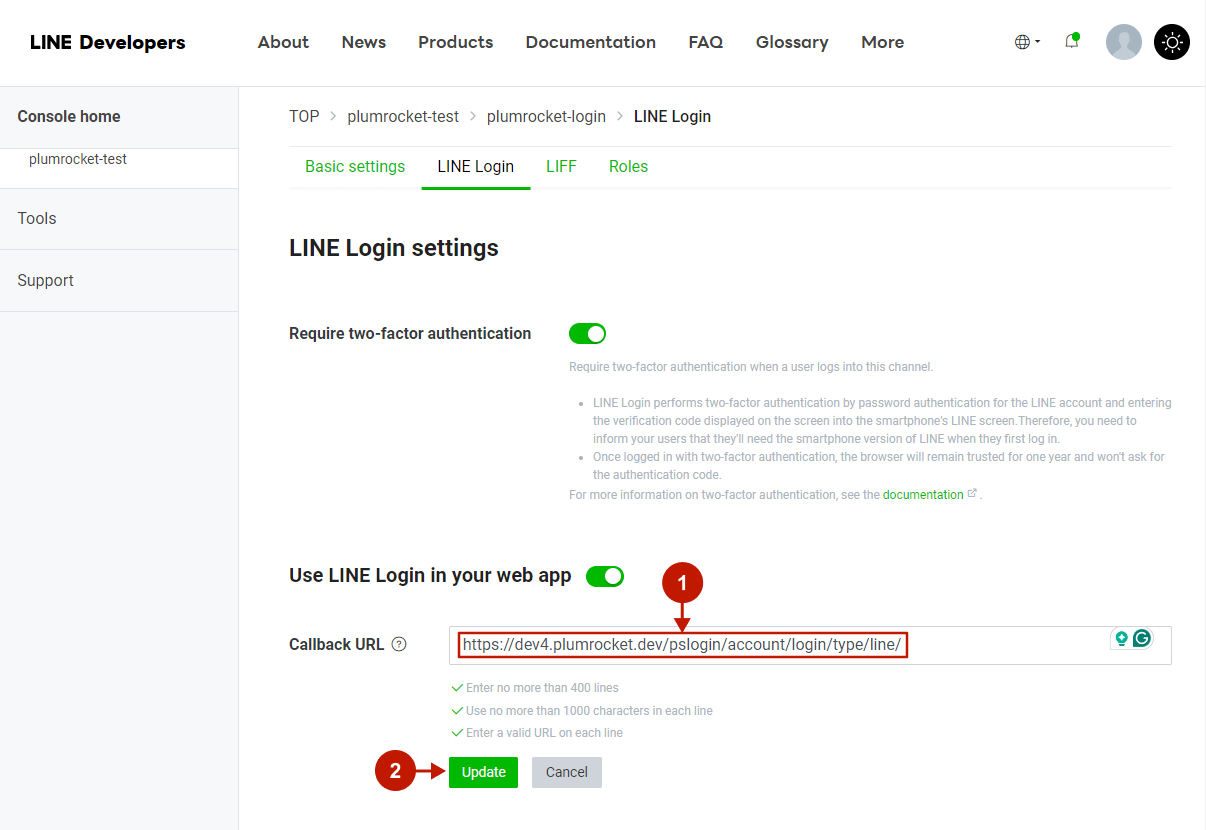1206x830 pixels.
Task: Click the 'Callback URL' label text
Action: [x=336, y=645]
